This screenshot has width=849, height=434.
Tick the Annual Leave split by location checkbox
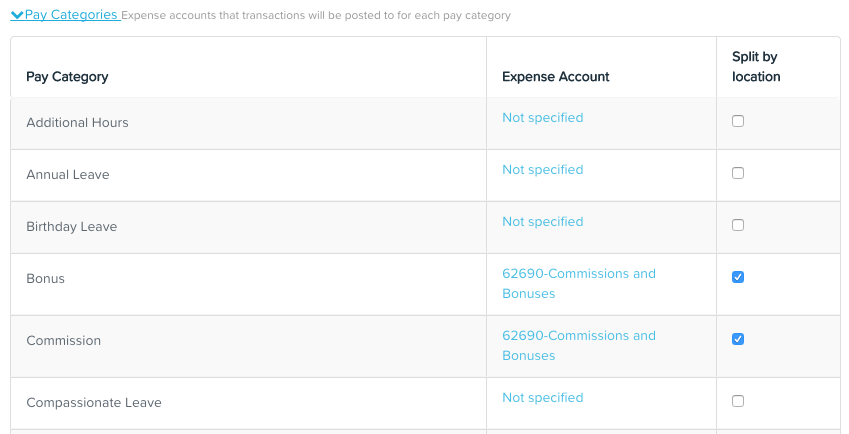(x=737, y=173)
